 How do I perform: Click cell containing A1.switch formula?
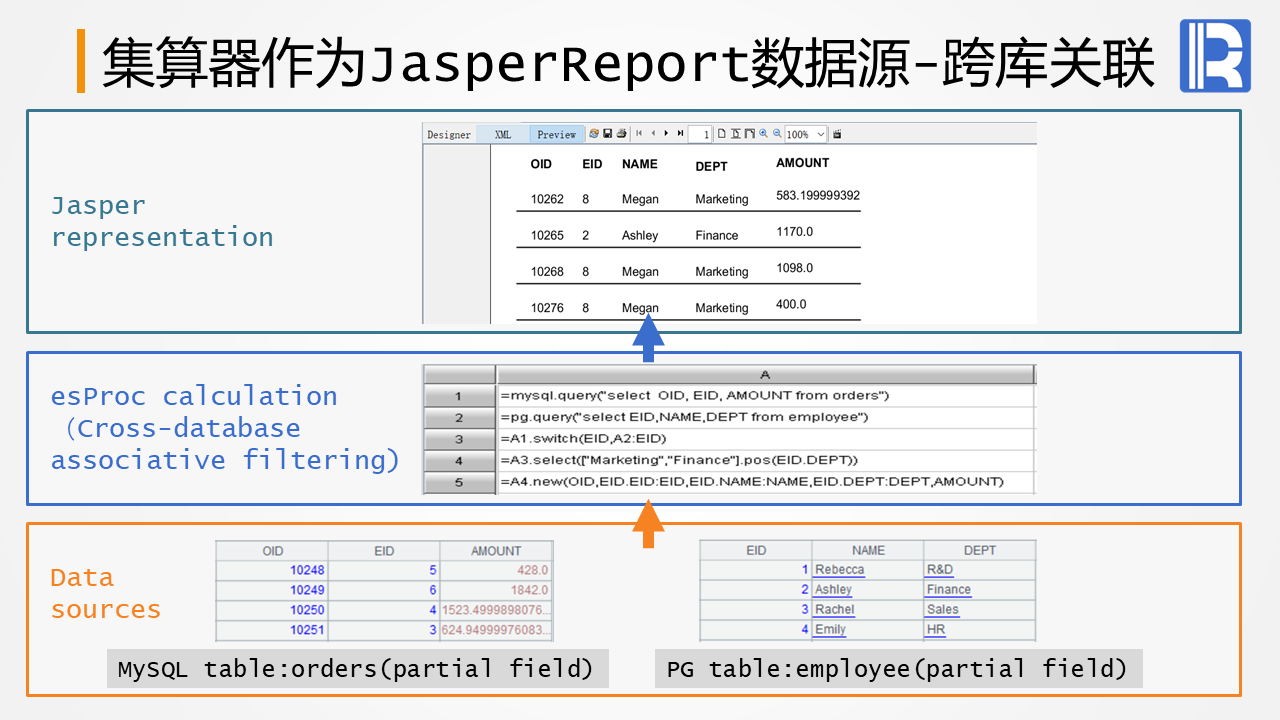tap(765, 439)
